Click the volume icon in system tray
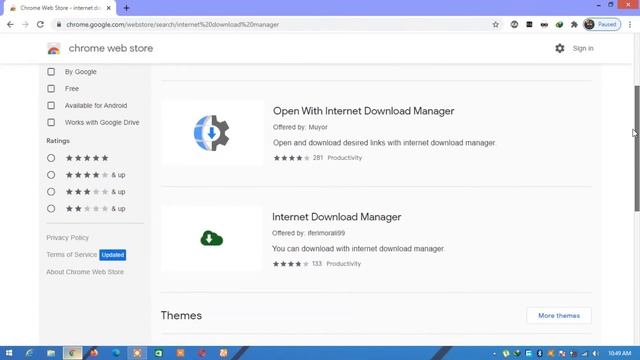This screenshot has width=640, height=360. pyautogui.click(x=596, y=353)
